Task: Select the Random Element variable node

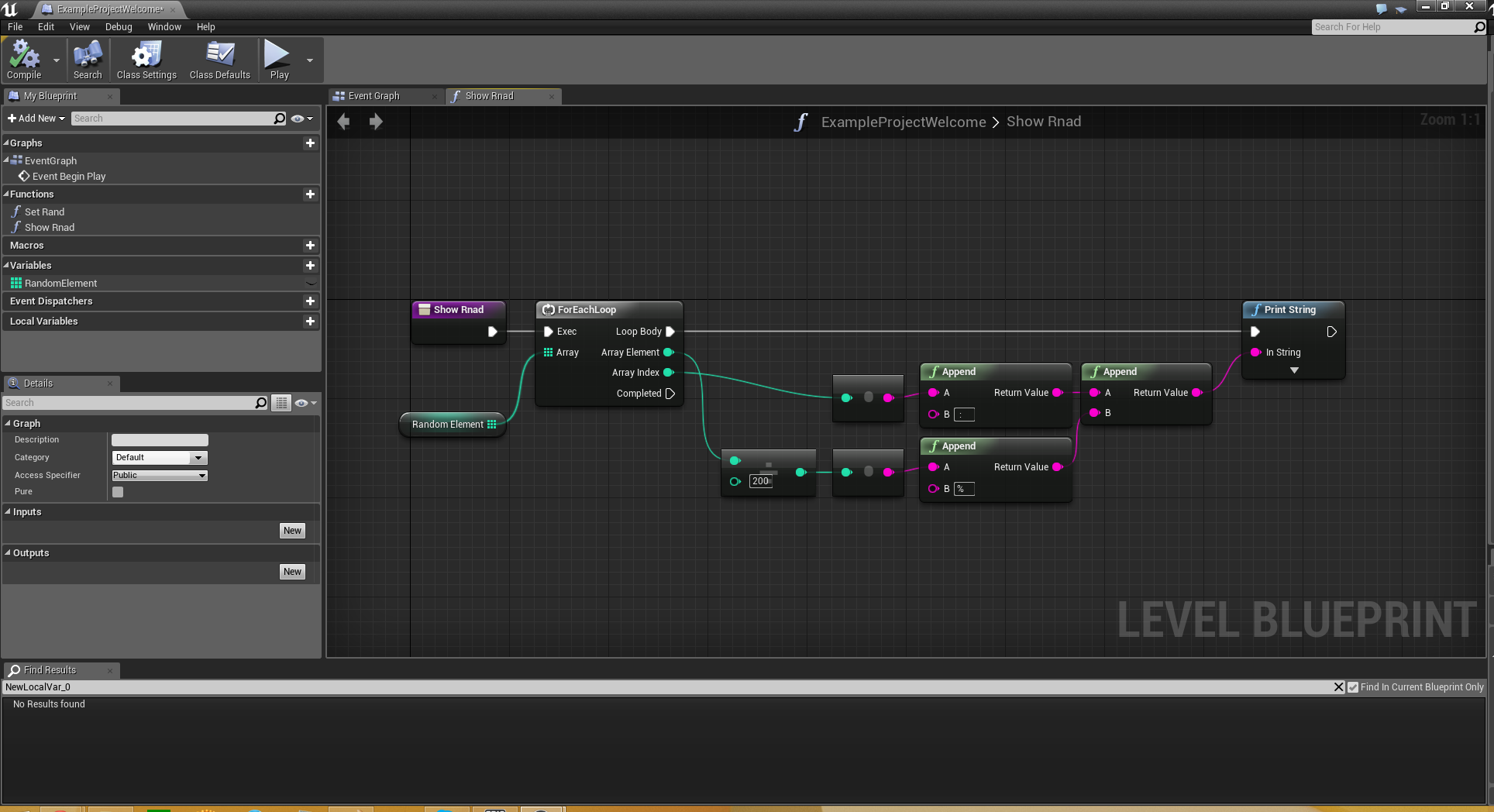Action: [453, 425]
